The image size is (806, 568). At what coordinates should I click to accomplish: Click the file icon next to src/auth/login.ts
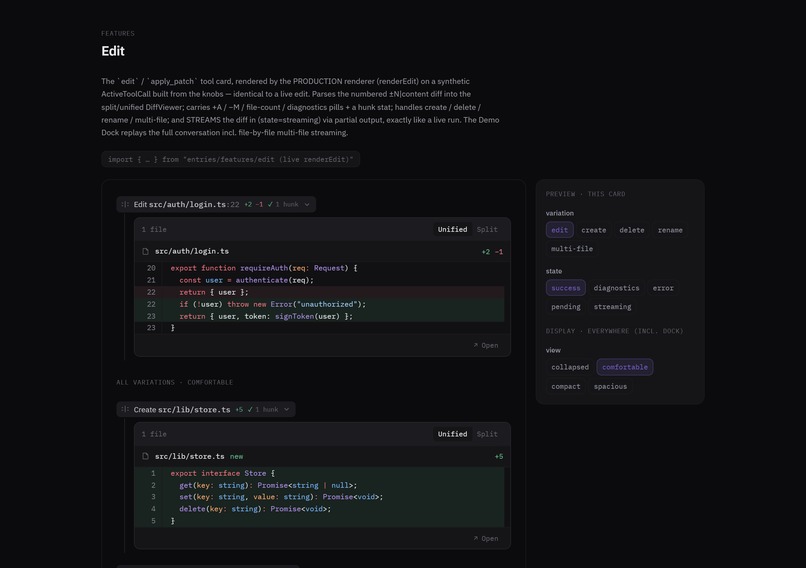pos(145,251)
